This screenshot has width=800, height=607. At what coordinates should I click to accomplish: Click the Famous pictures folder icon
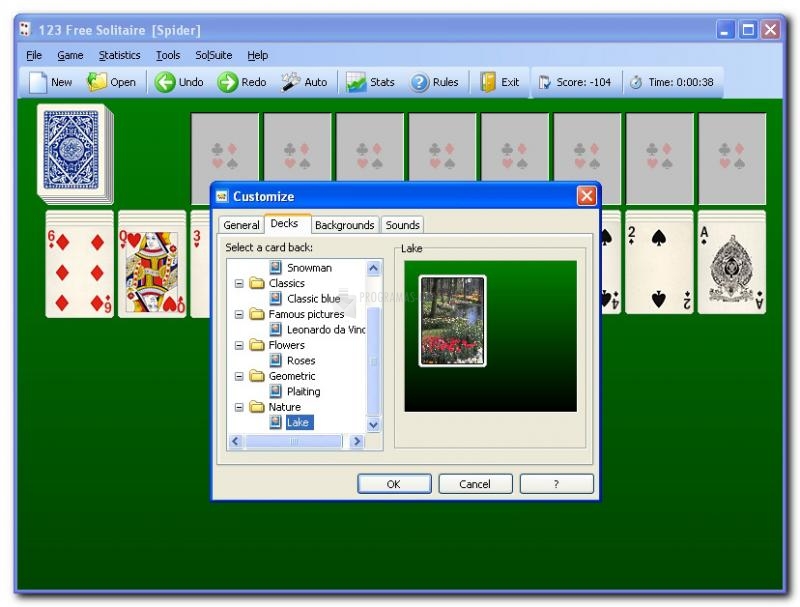[257, 314]
